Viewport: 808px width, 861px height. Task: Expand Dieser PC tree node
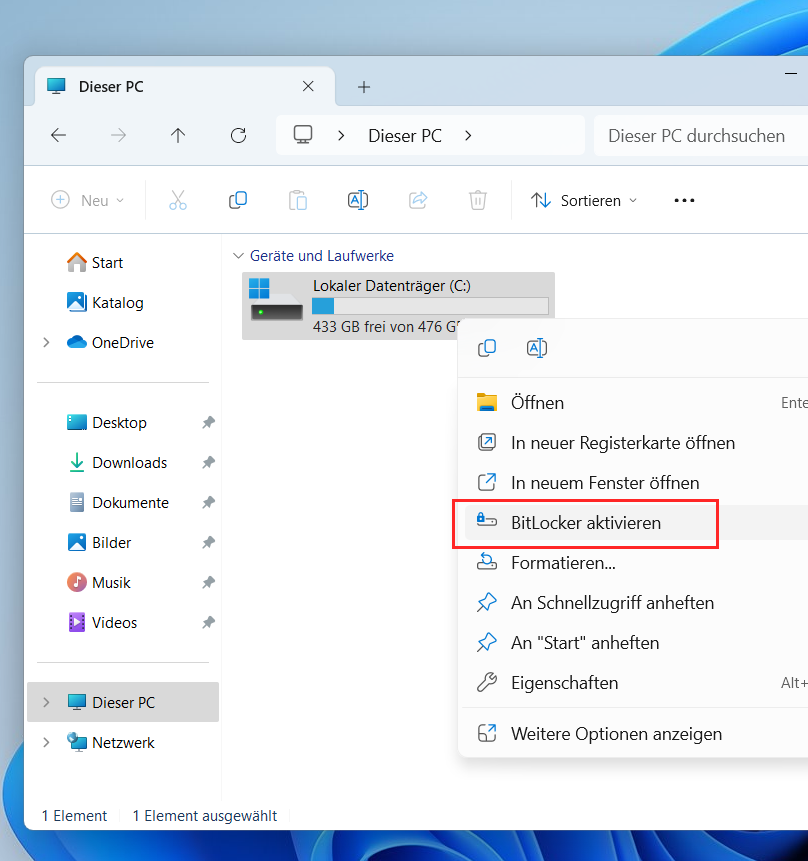46,702
